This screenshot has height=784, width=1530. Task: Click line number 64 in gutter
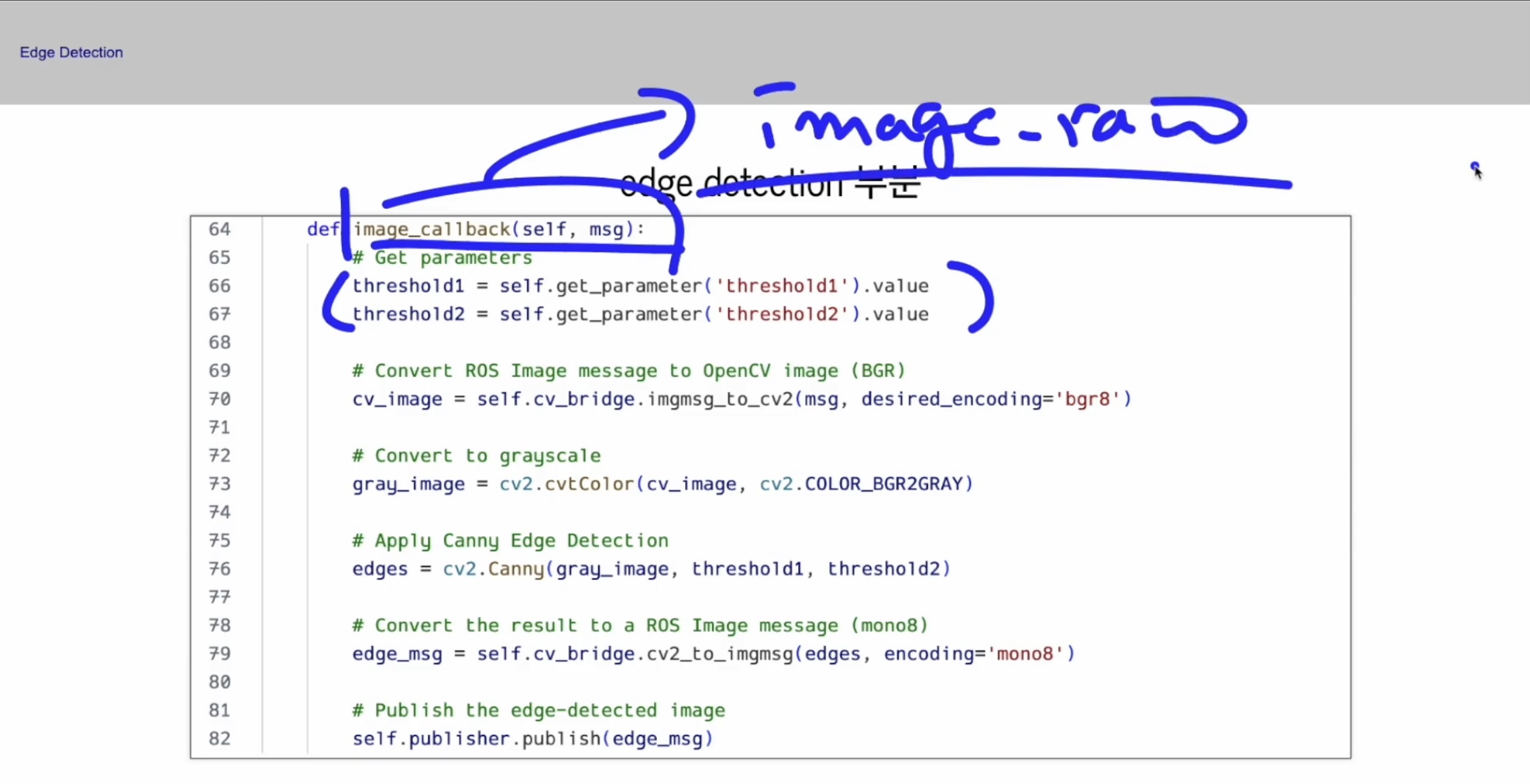[x=219, y=230]
